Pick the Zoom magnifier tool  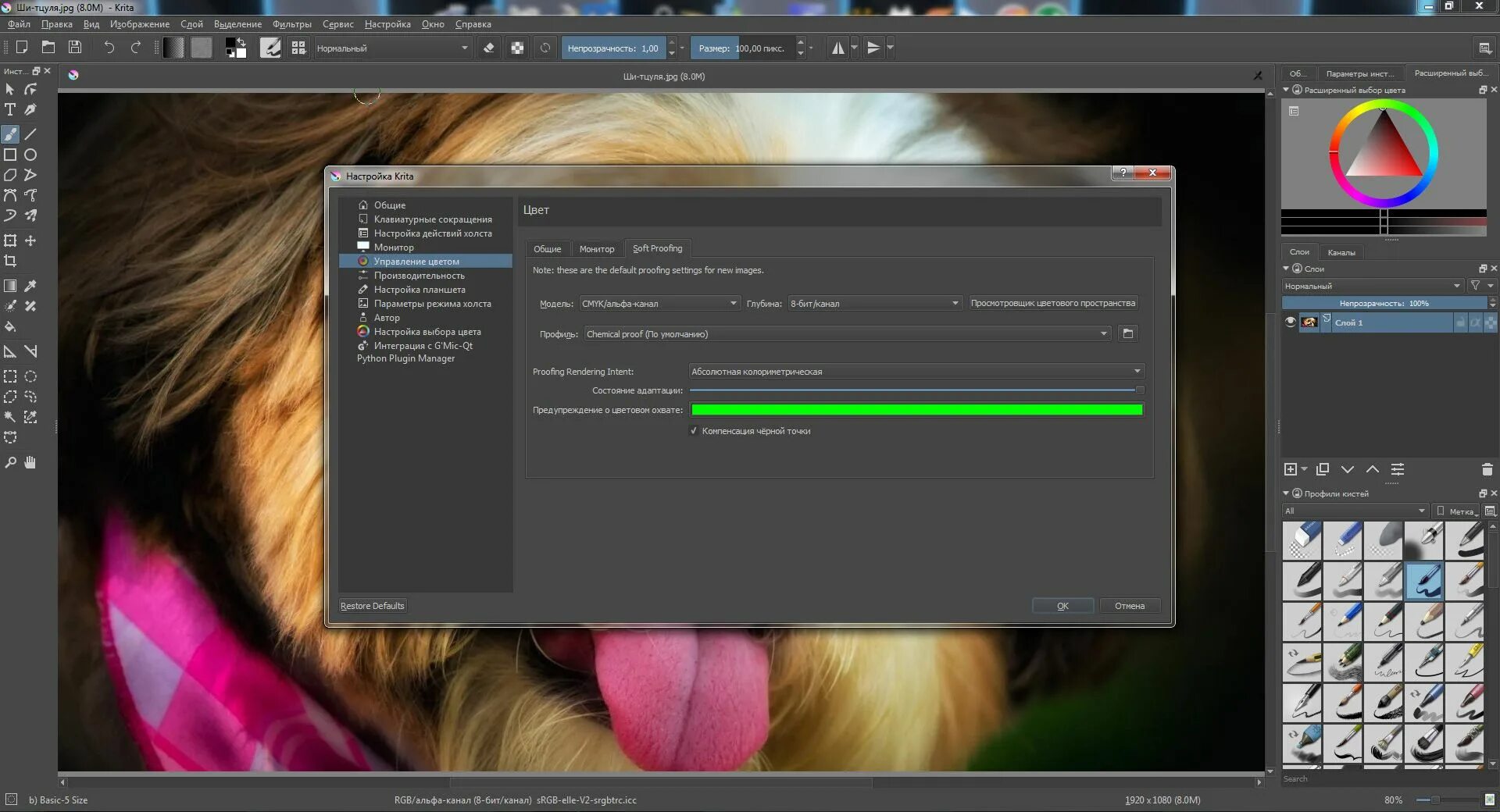[10, 462]
